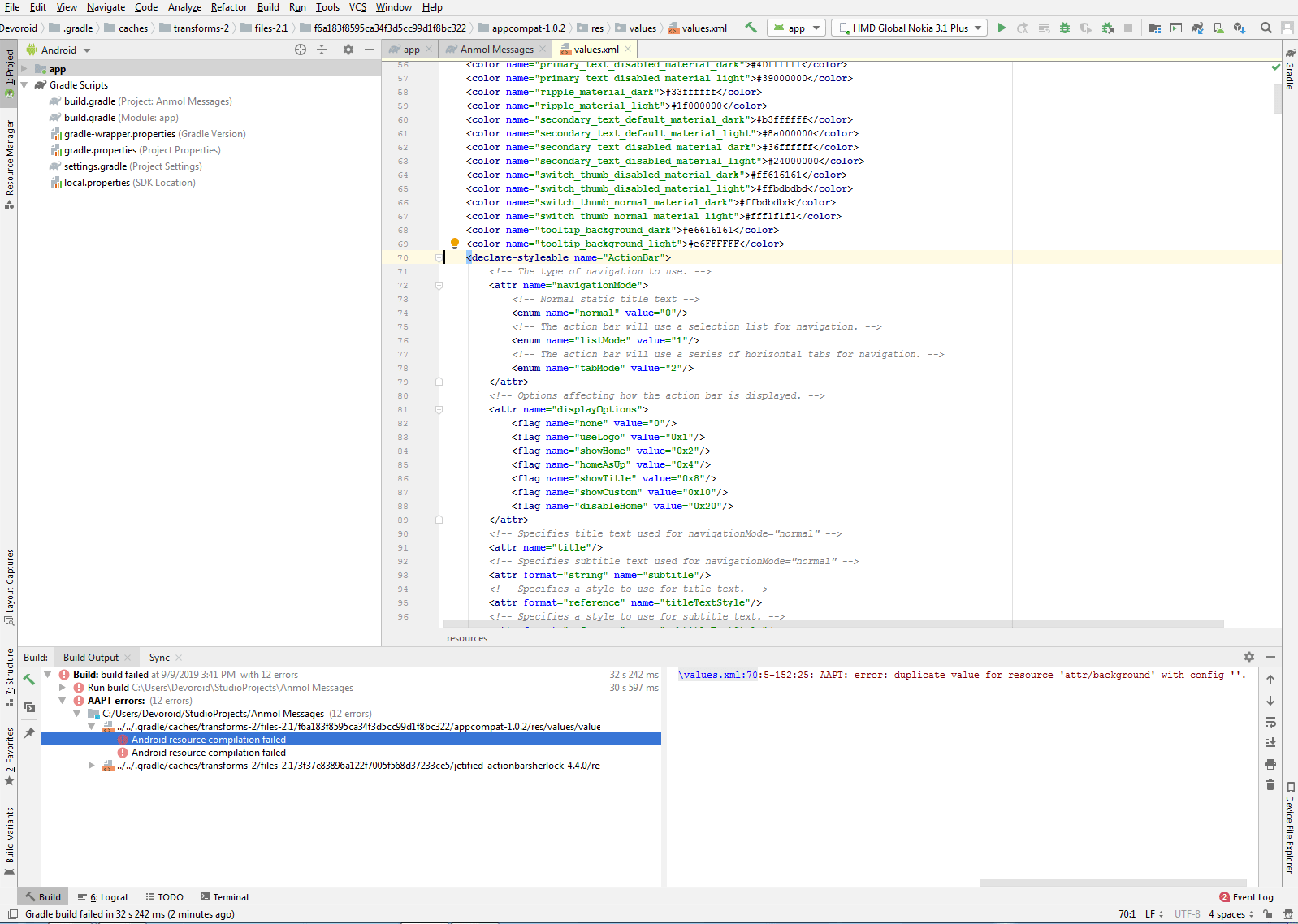Expand the app module in project tree
The image size is (1298, 924).
pyautogui.click(x=24, y=69)
